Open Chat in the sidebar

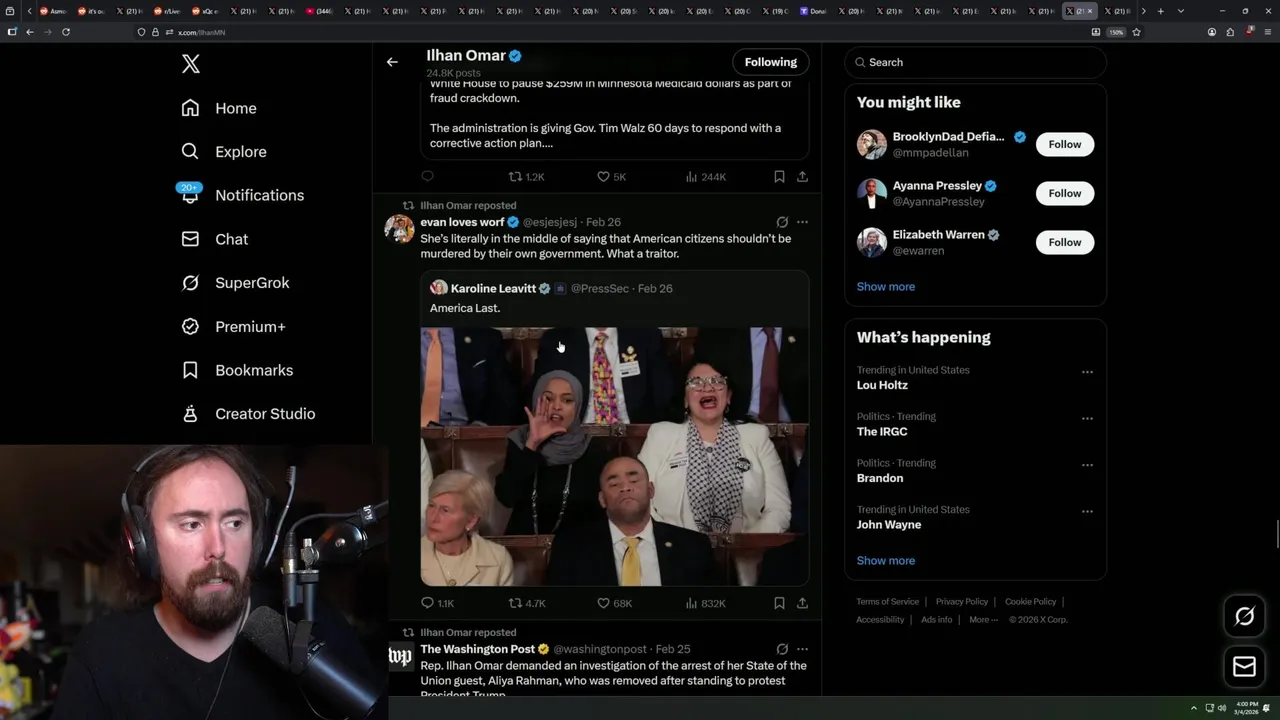point(215,239)
